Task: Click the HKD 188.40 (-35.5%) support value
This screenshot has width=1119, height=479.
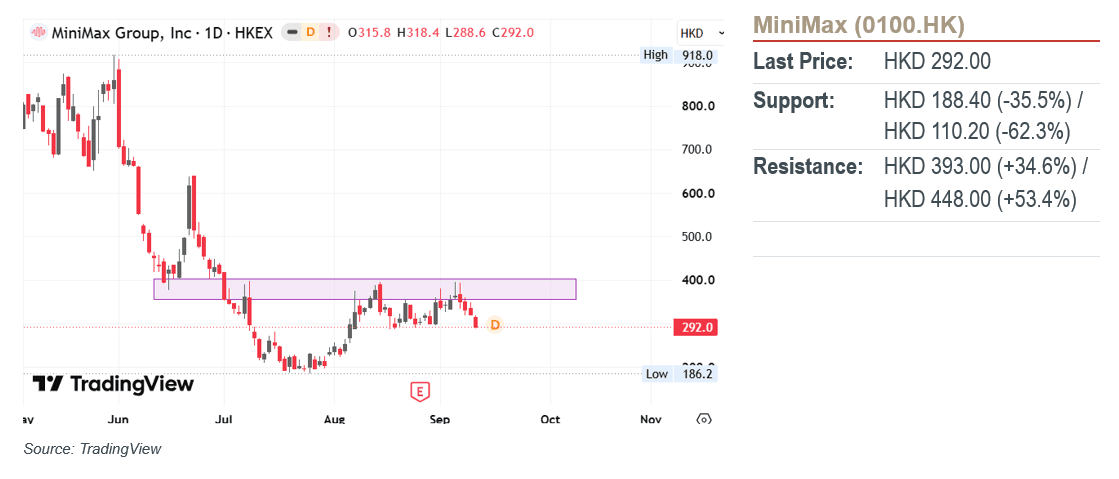Action: (x=978, y=101)
